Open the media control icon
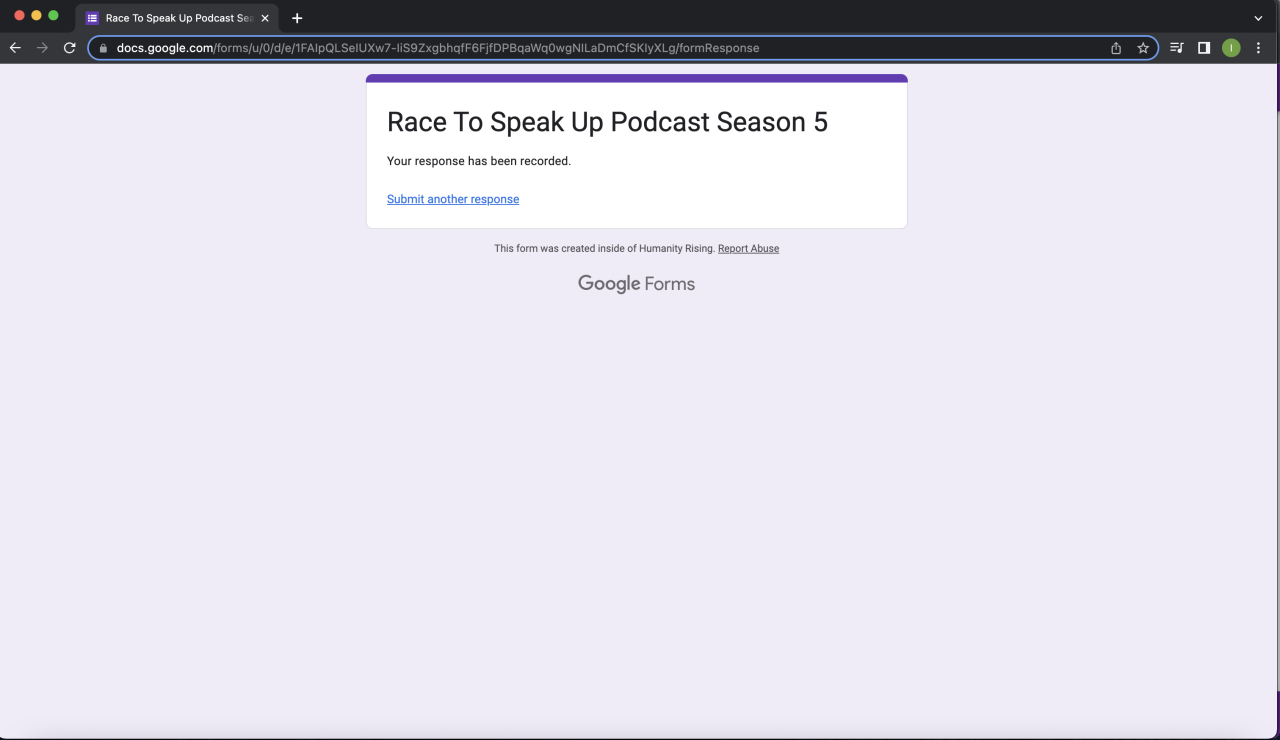Viewport: 1280px width, 740px height. coord(1177,48)
